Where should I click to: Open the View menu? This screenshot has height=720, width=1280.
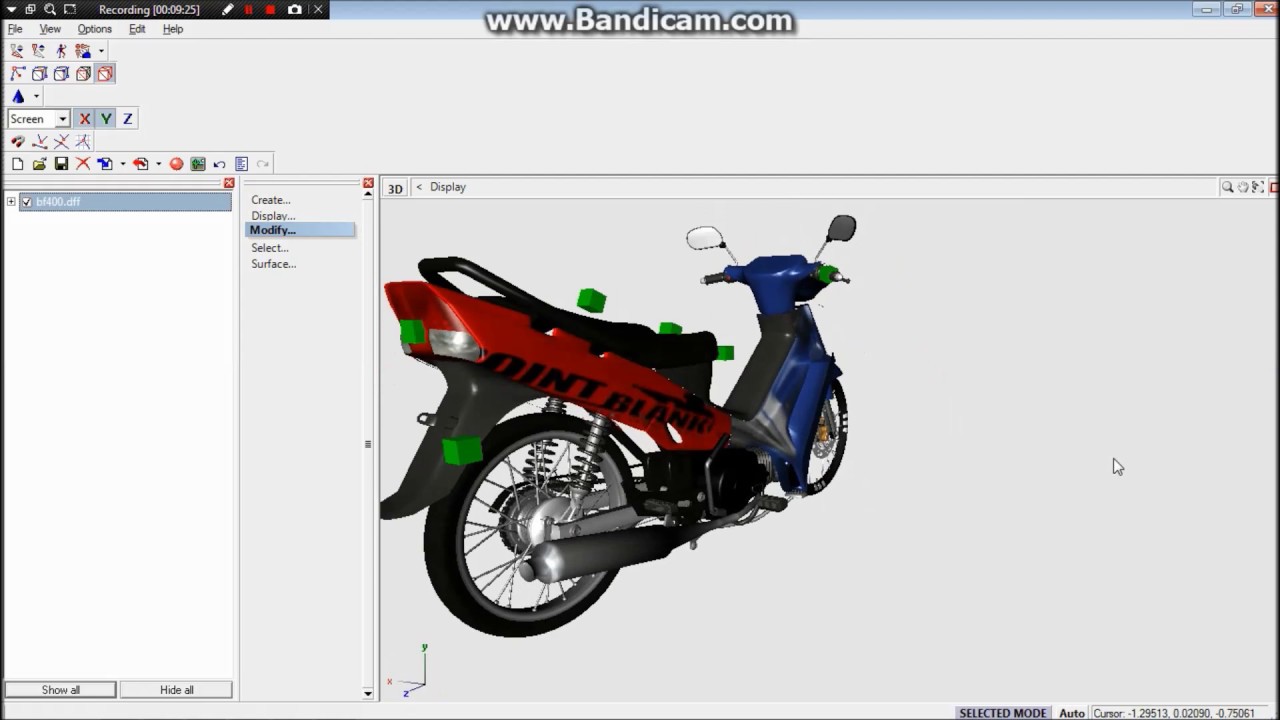(x=50, y=29)
